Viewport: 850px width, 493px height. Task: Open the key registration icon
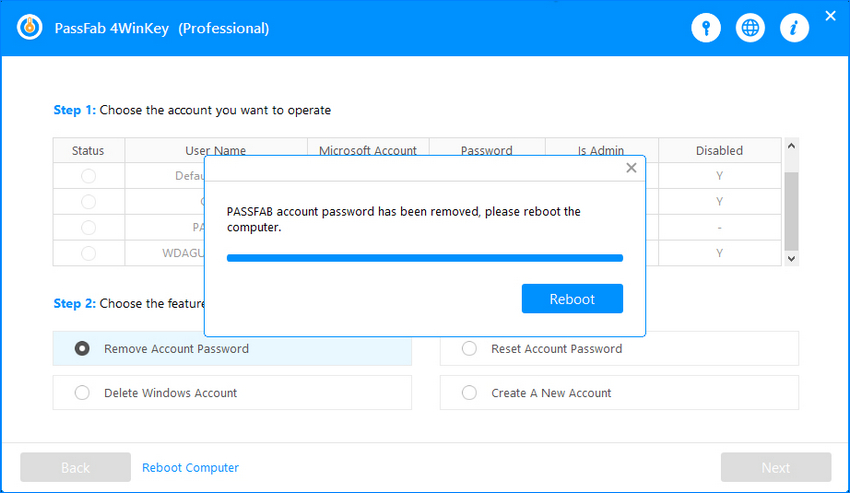[x=706, y=28]
